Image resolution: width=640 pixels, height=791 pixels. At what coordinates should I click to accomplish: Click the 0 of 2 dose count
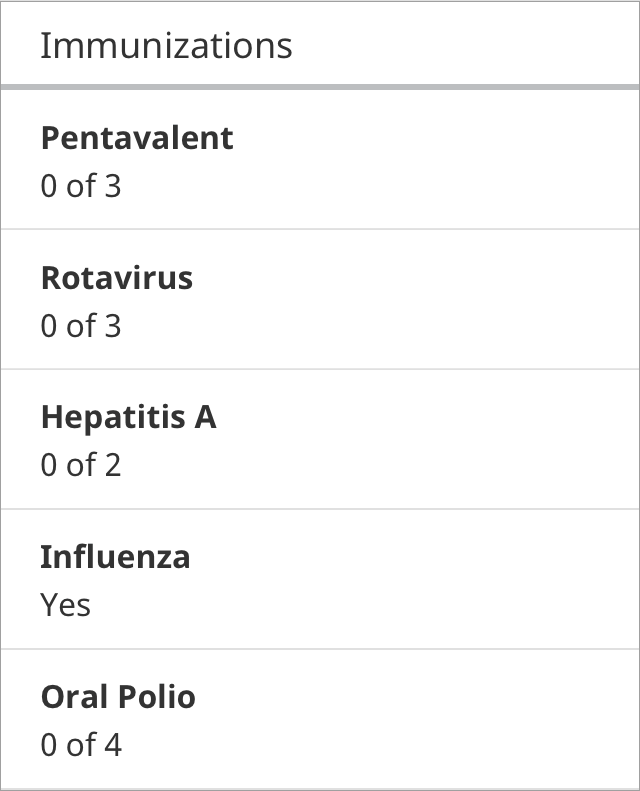coord(81,465)
